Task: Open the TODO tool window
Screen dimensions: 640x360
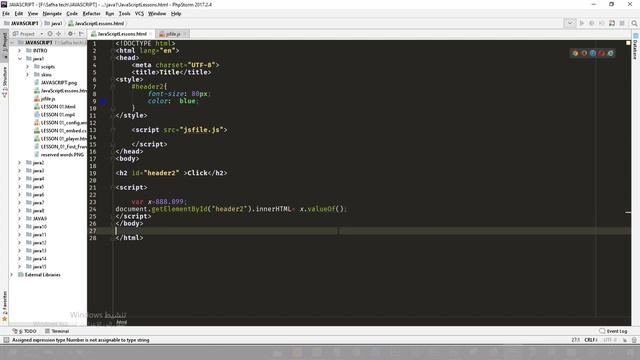Action: 24,331
